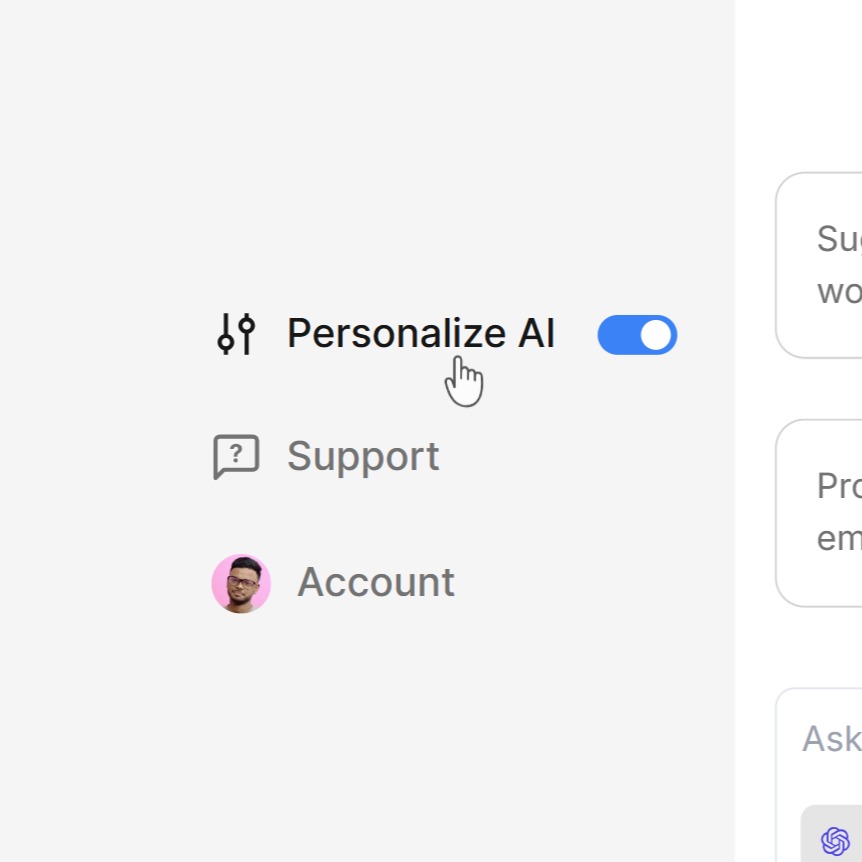Click the Support link
This screenshot has height=862, width=862.
tap(362, 456)
